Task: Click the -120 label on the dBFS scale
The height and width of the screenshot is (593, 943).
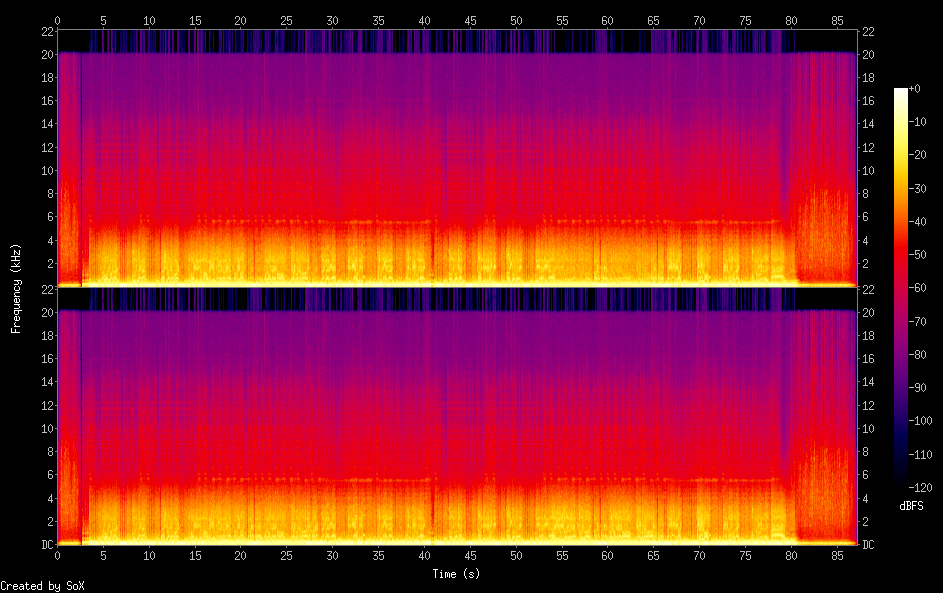Action: 923,487
